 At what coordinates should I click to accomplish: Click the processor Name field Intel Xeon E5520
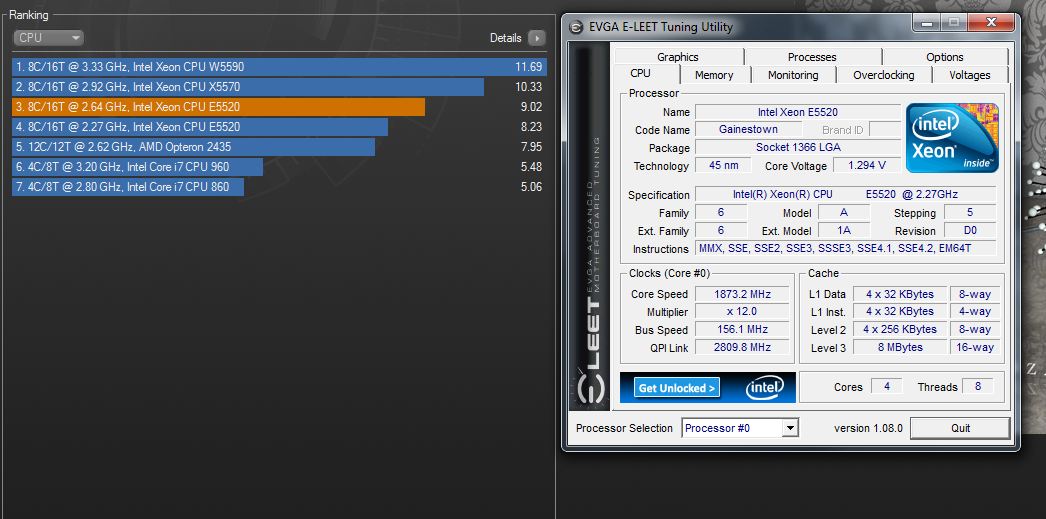tap(797, 112)
